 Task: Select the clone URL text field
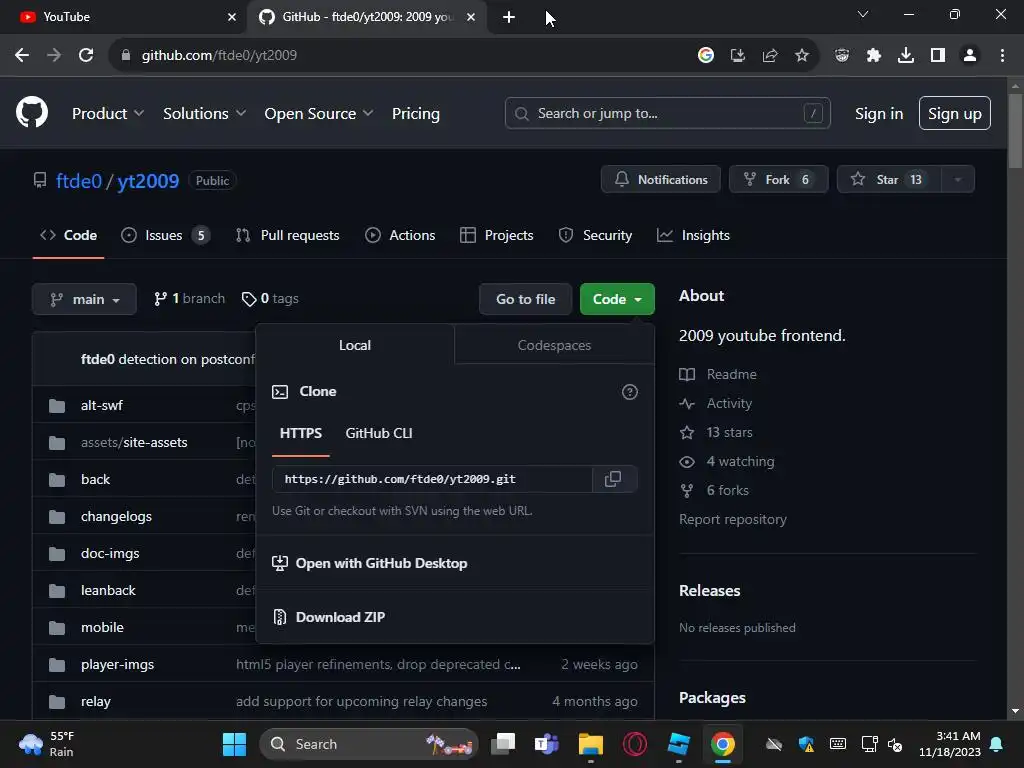[x=432, y=479]
